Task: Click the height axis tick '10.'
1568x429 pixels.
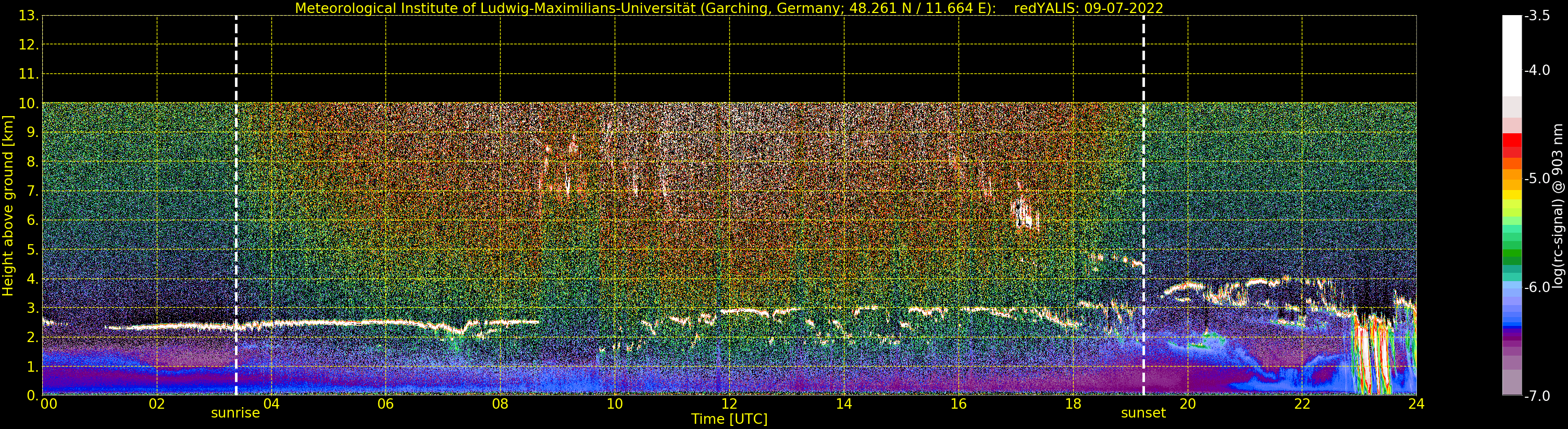Action: [29, 104]
